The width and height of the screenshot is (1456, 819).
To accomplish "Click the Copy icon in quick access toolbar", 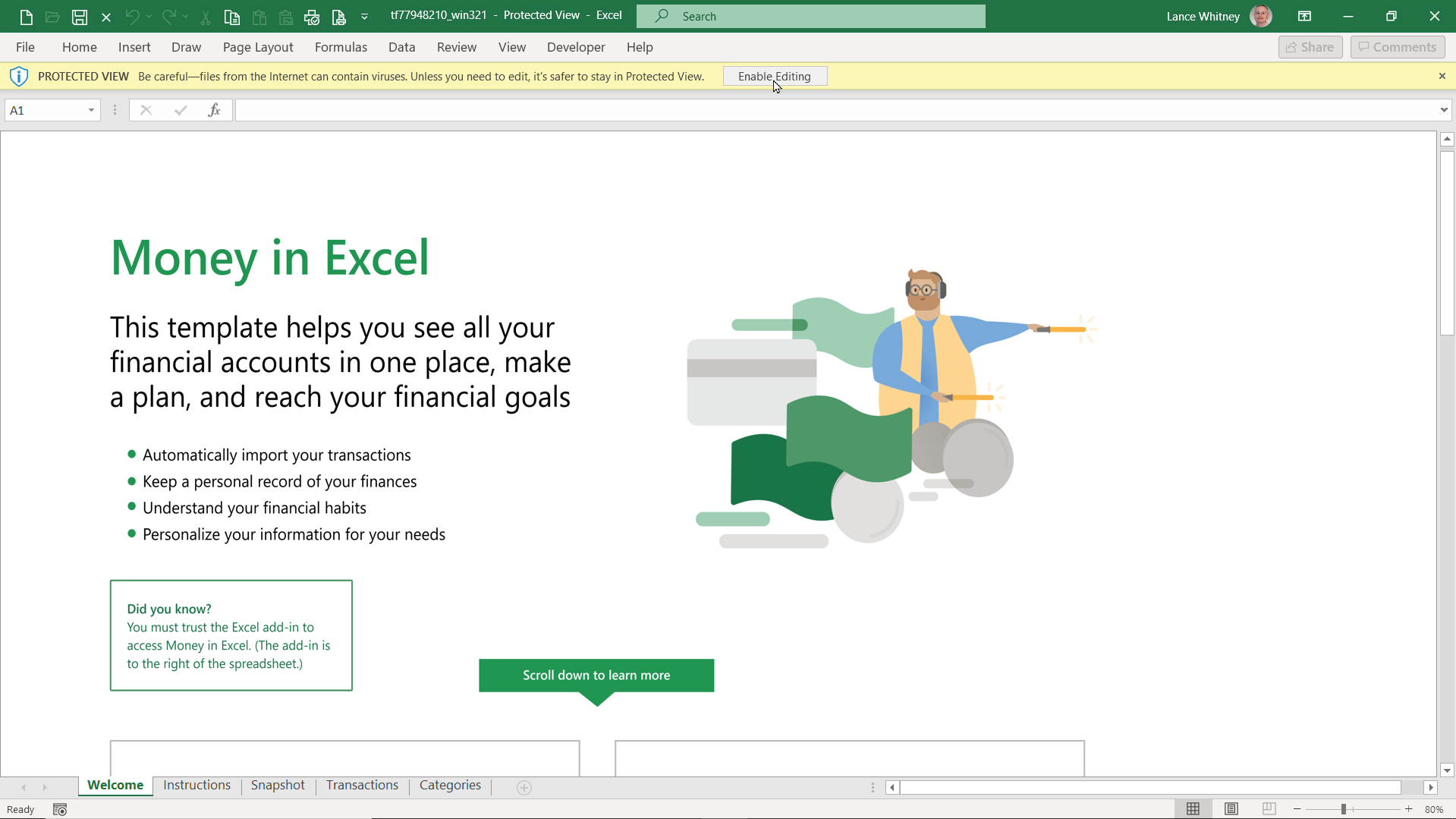I will click(x=232, y=16).
